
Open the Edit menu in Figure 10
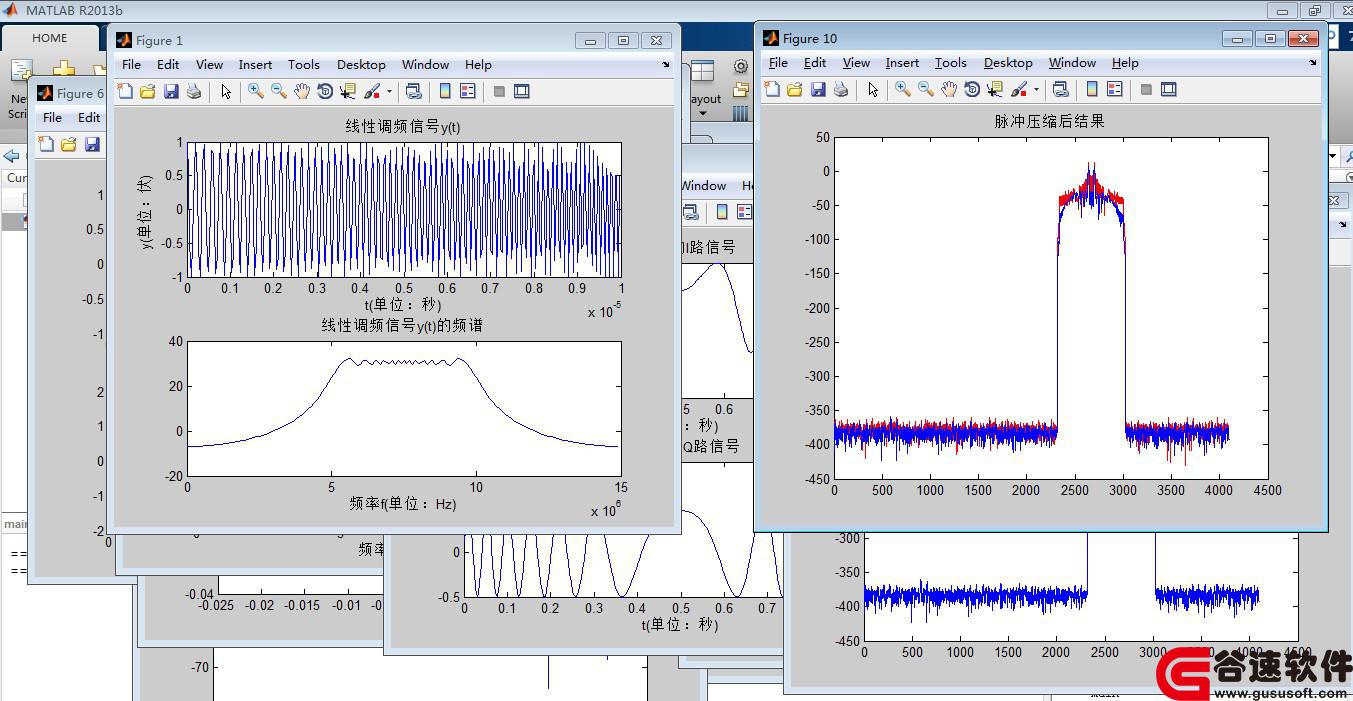pos(815,63)
